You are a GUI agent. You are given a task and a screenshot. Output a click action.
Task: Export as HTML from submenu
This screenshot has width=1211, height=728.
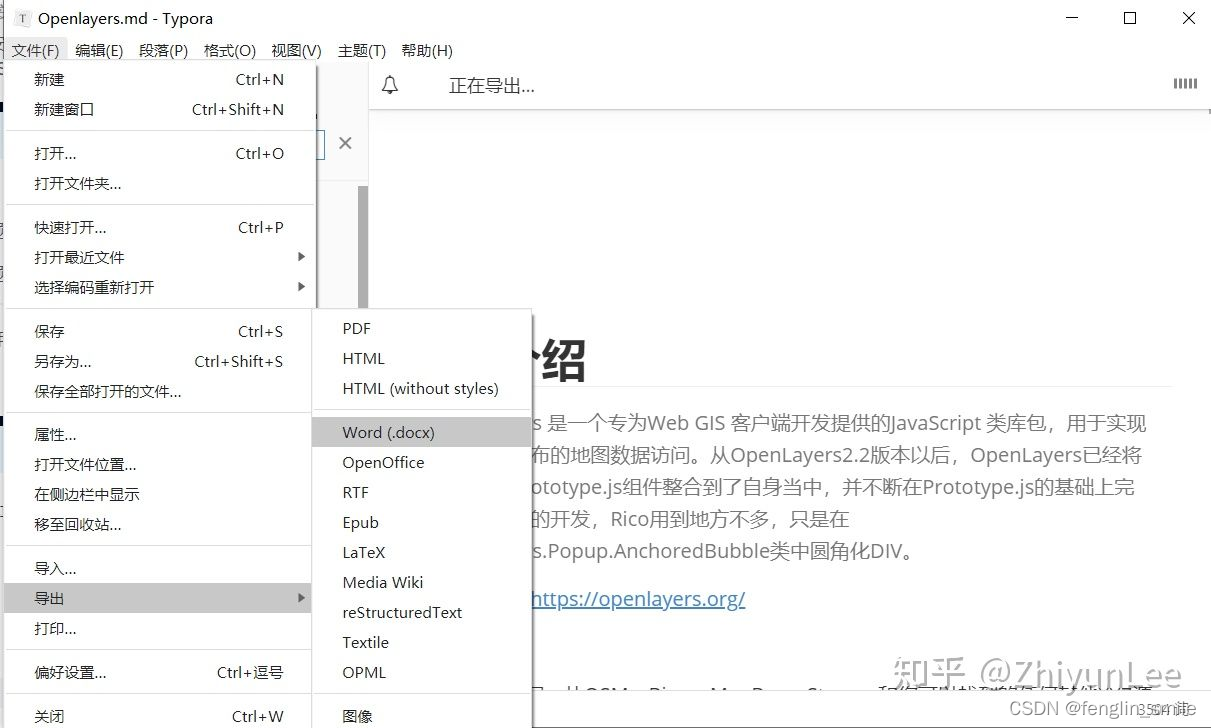(422, 358)
